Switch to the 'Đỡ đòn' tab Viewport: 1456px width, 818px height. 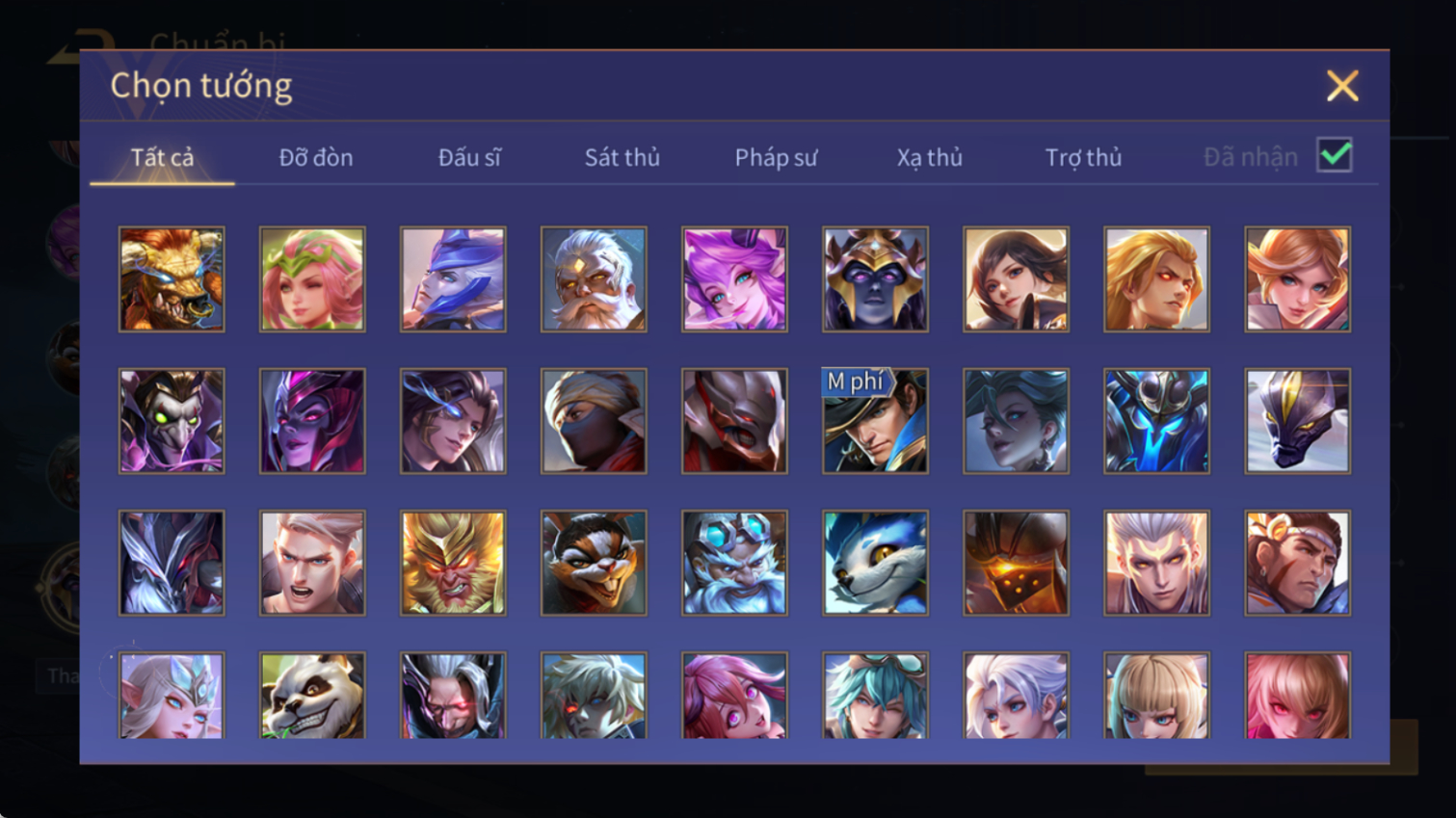(x=316, y=157)
